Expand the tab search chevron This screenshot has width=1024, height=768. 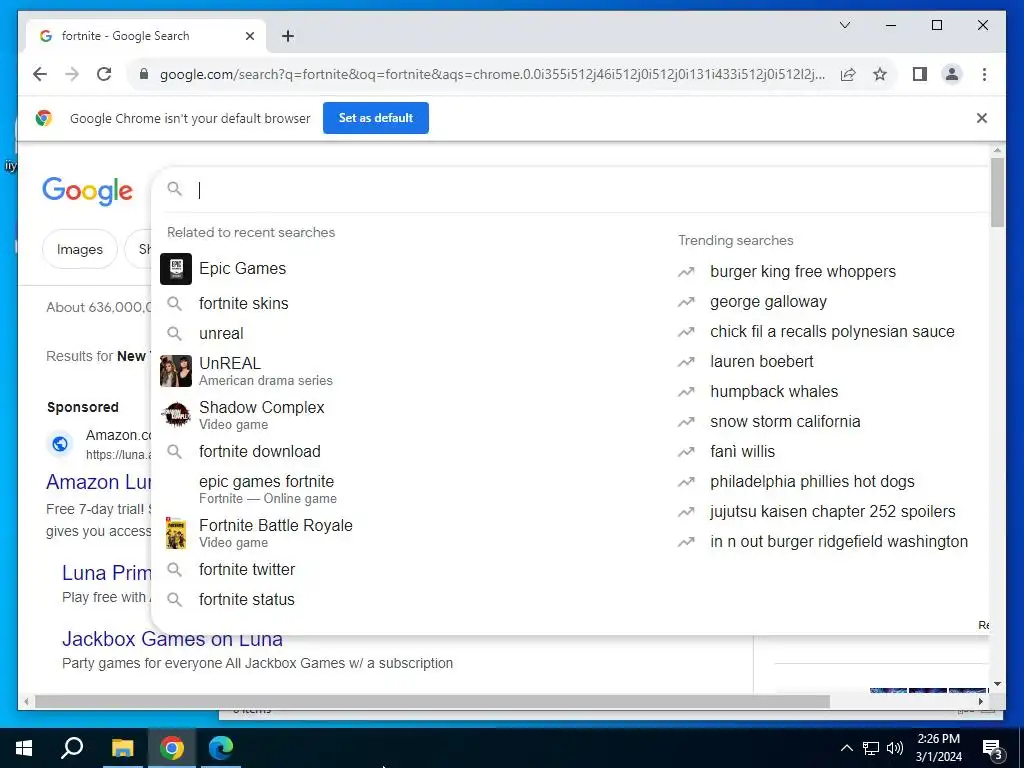844,25
